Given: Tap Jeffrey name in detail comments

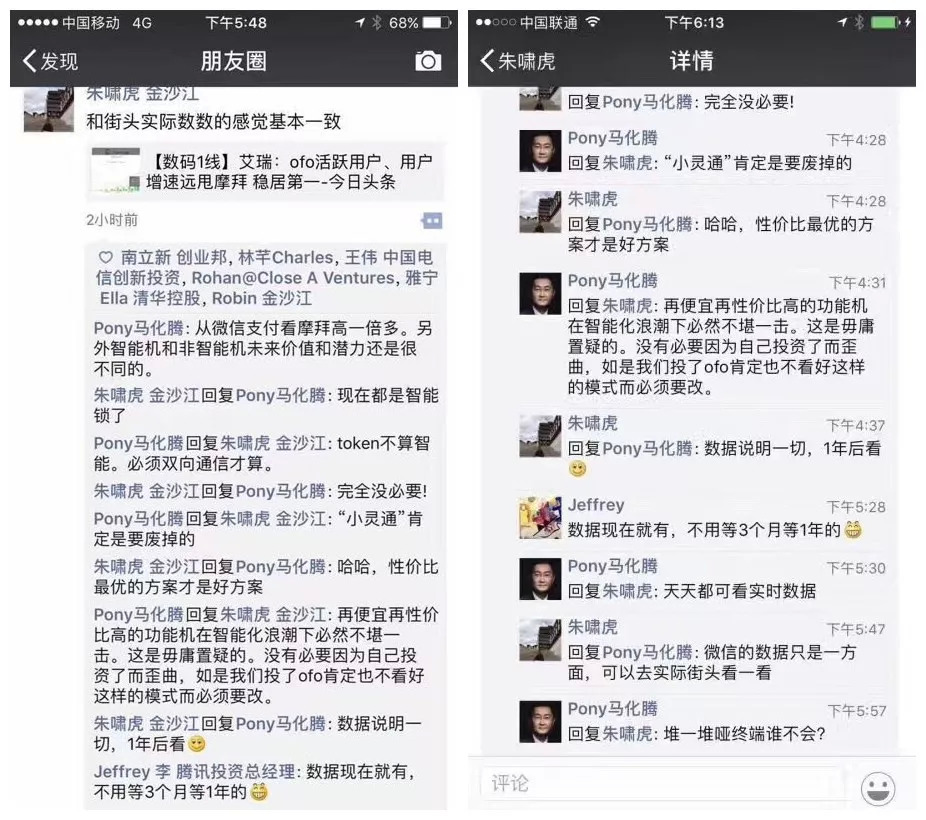Looking at the screenshot, I should (x=596, y=505).
